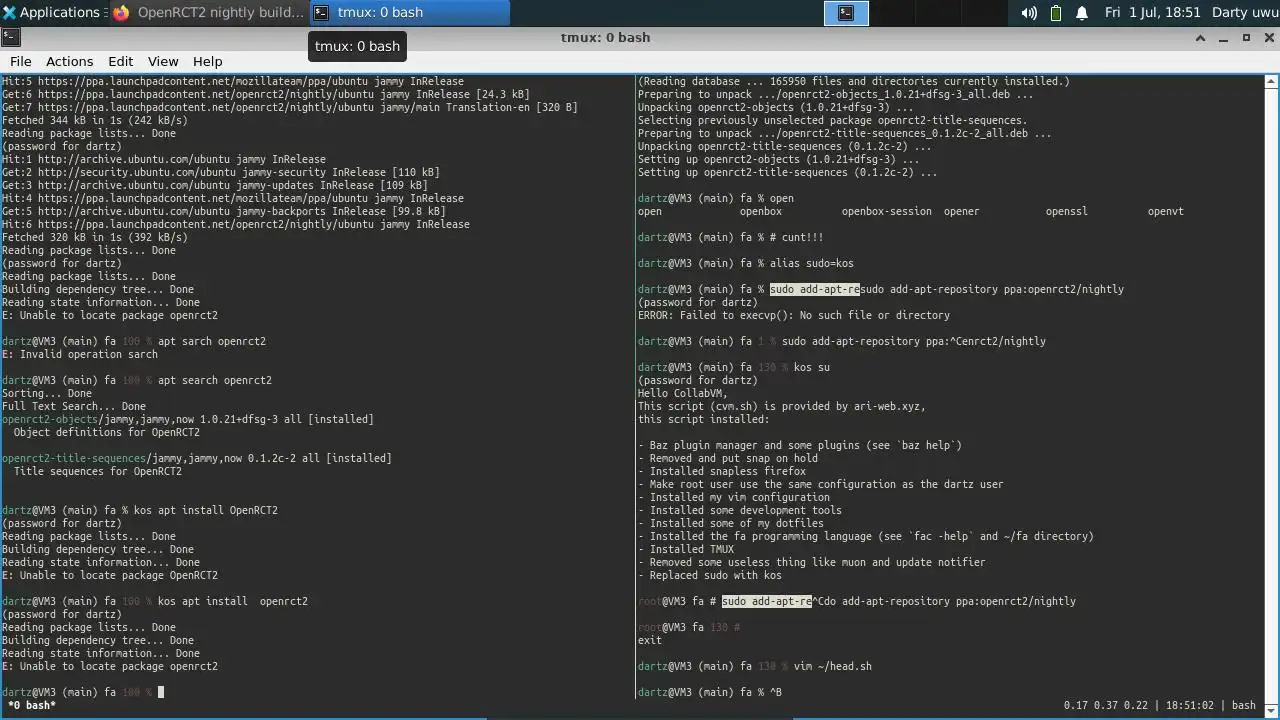Open the View menu
Screen dimensions: 1280x720
(x=163, y=61)
